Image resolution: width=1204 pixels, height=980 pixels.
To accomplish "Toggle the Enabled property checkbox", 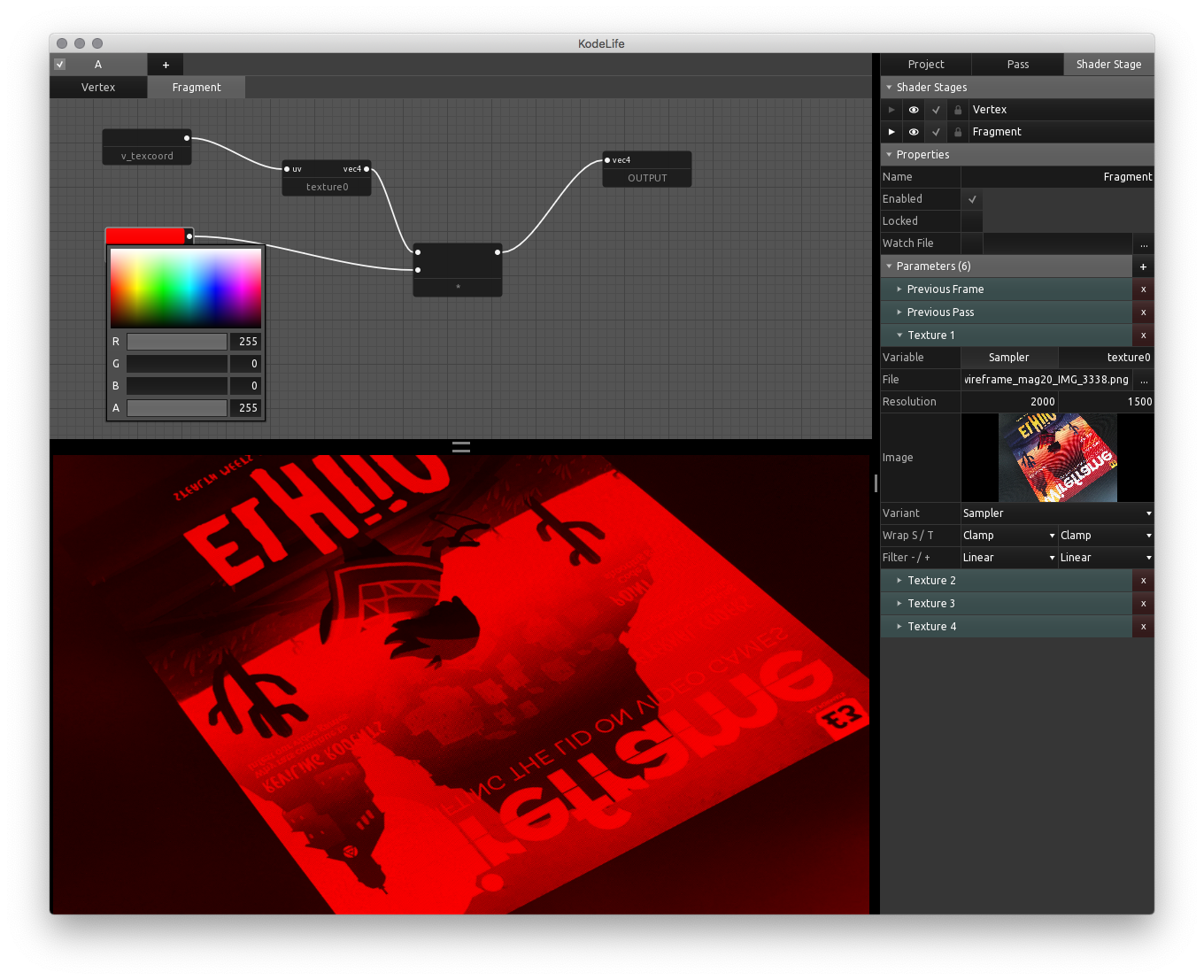I will pyautogui.click(x=972, y=199).
